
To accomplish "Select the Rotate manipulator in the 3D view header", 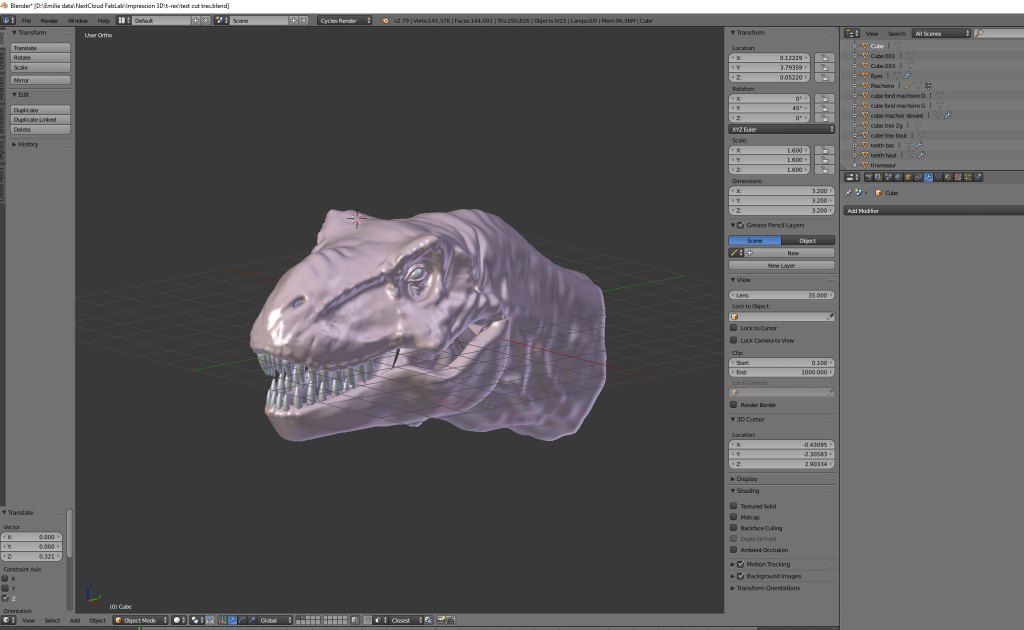I will (x=243, y=620).
